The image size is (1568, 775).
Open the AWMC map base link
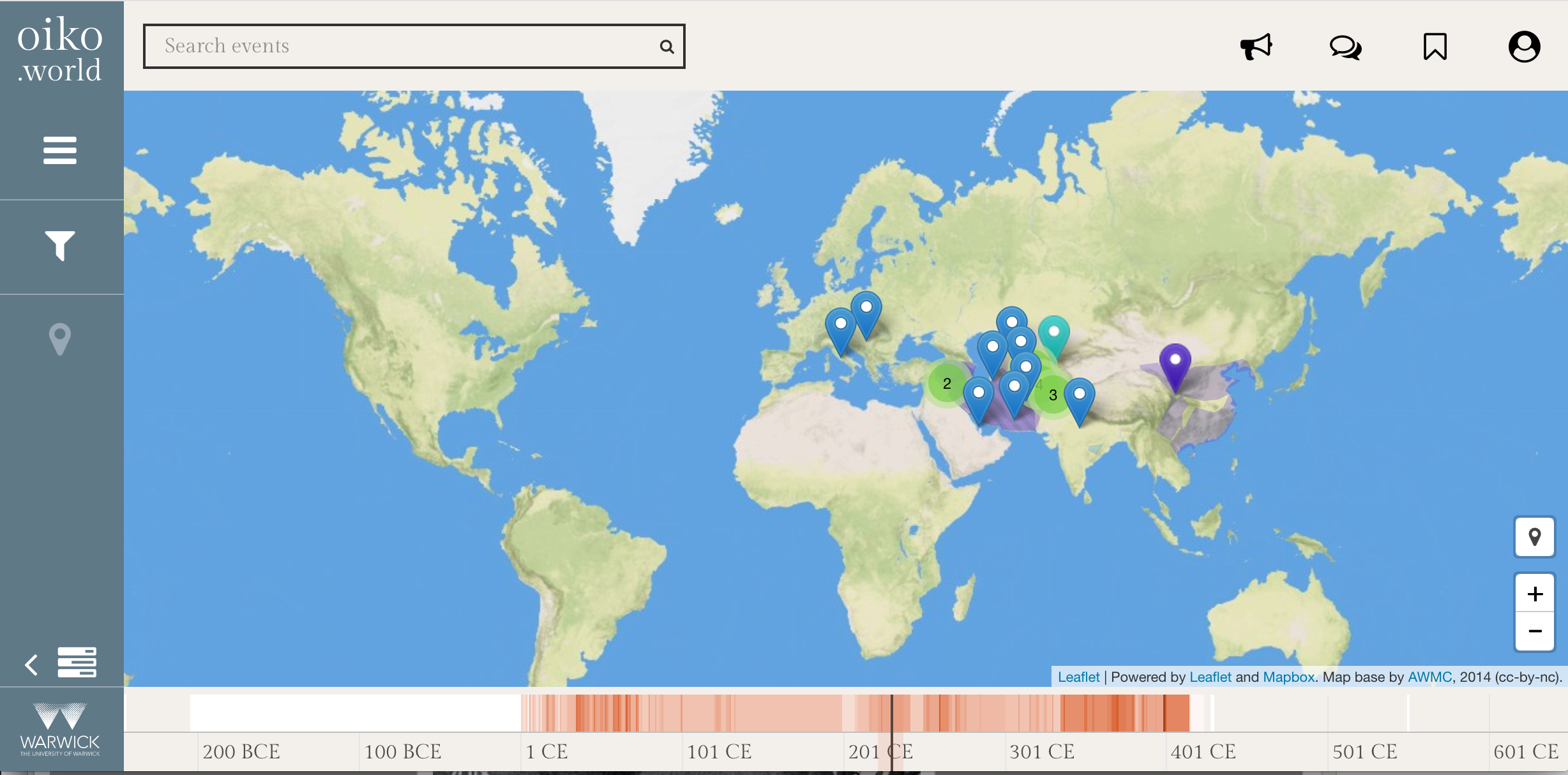point(1429,677)
